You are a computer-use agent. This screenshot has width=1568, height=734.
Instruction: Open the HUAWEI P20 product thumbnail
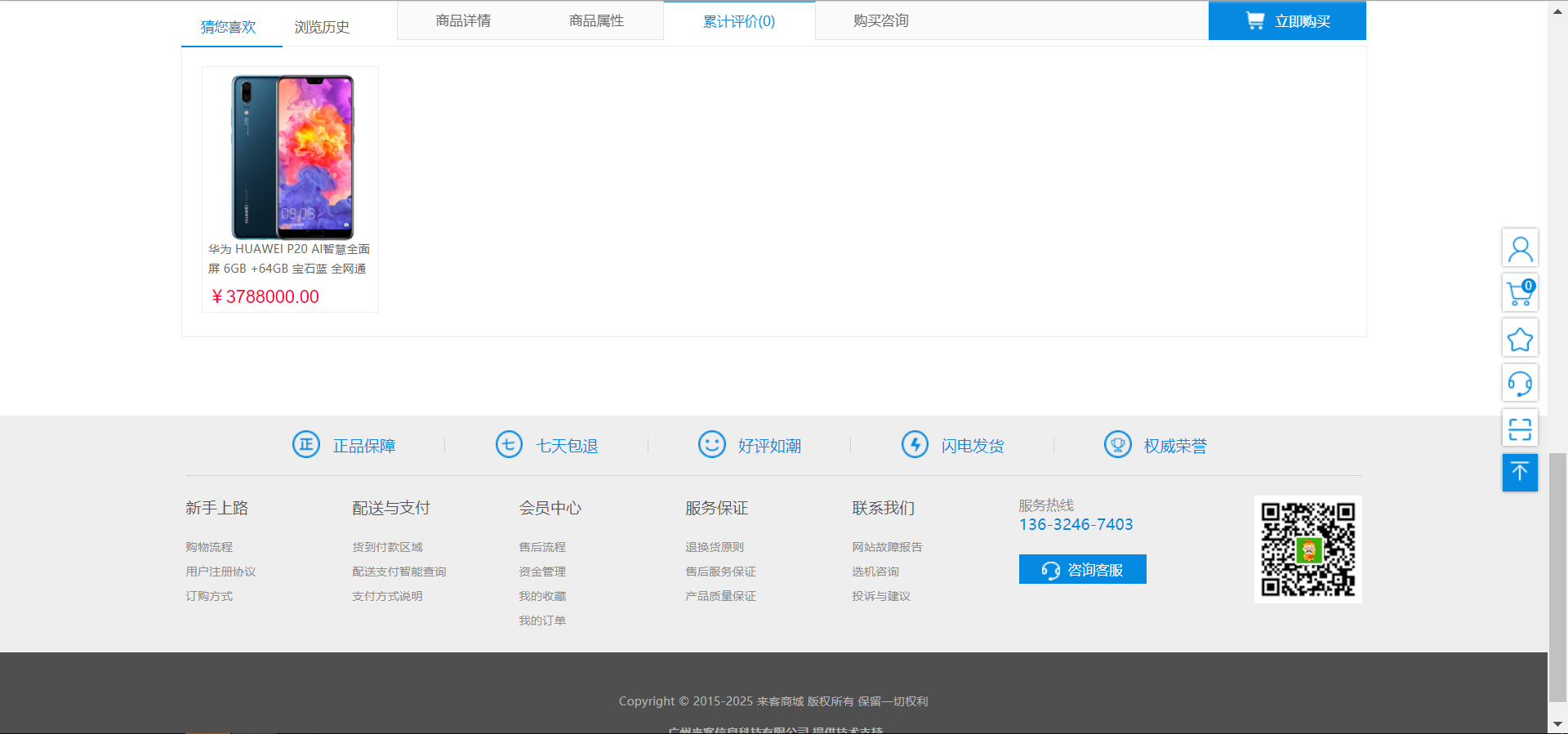point(292,156)
